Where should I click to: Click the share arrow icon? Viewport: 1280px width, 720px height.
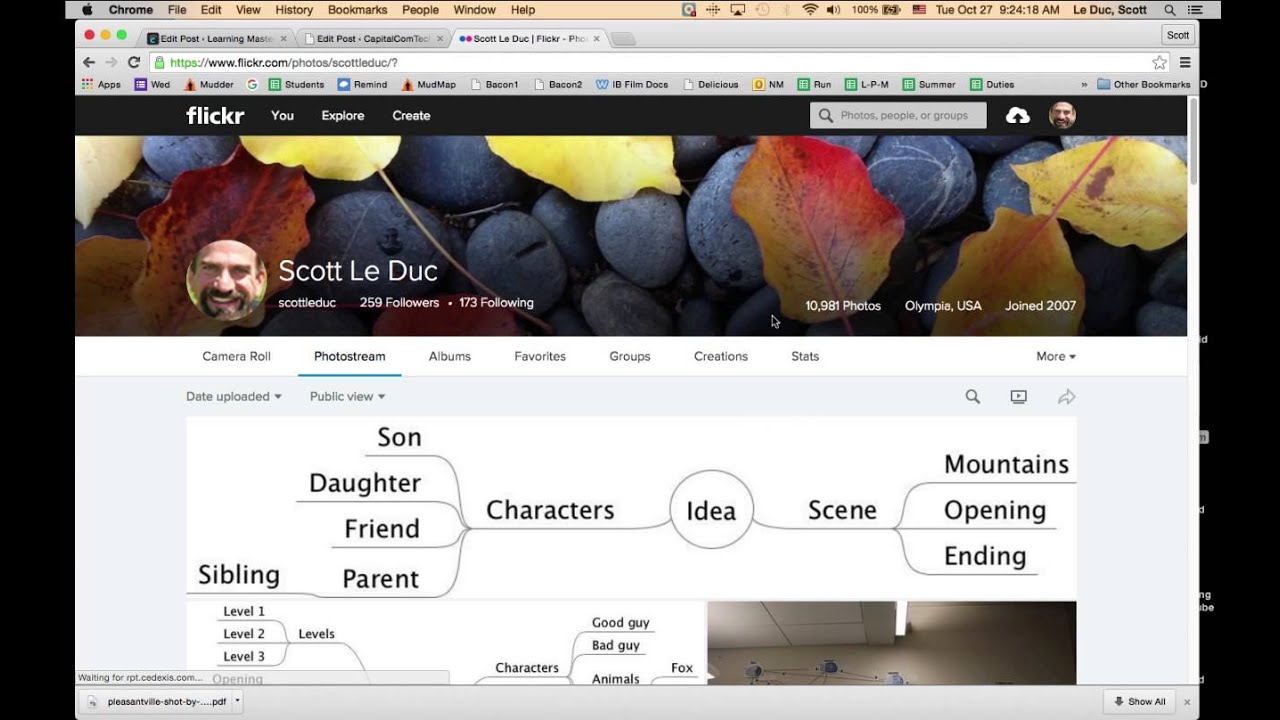(x=1066, y=397)
